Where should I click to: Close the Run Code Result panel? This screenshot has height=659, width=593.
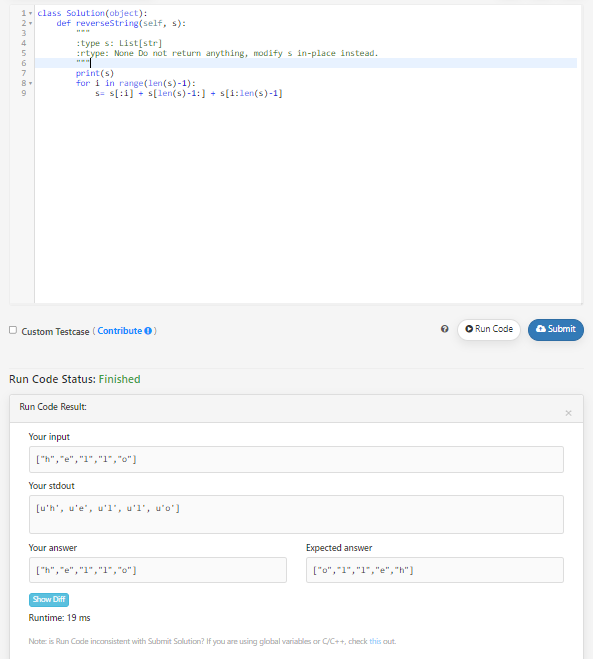(x=568, y=413)
